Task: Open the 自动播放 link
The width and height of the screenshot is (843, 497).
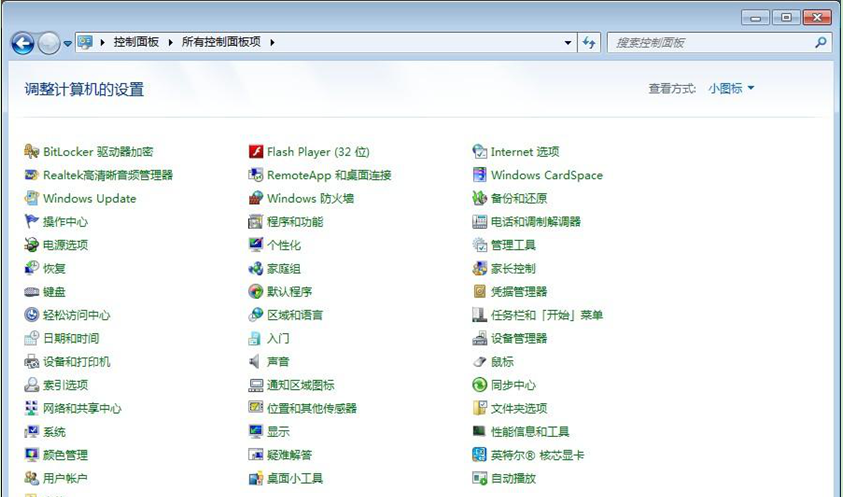Action: pos(513,478)
